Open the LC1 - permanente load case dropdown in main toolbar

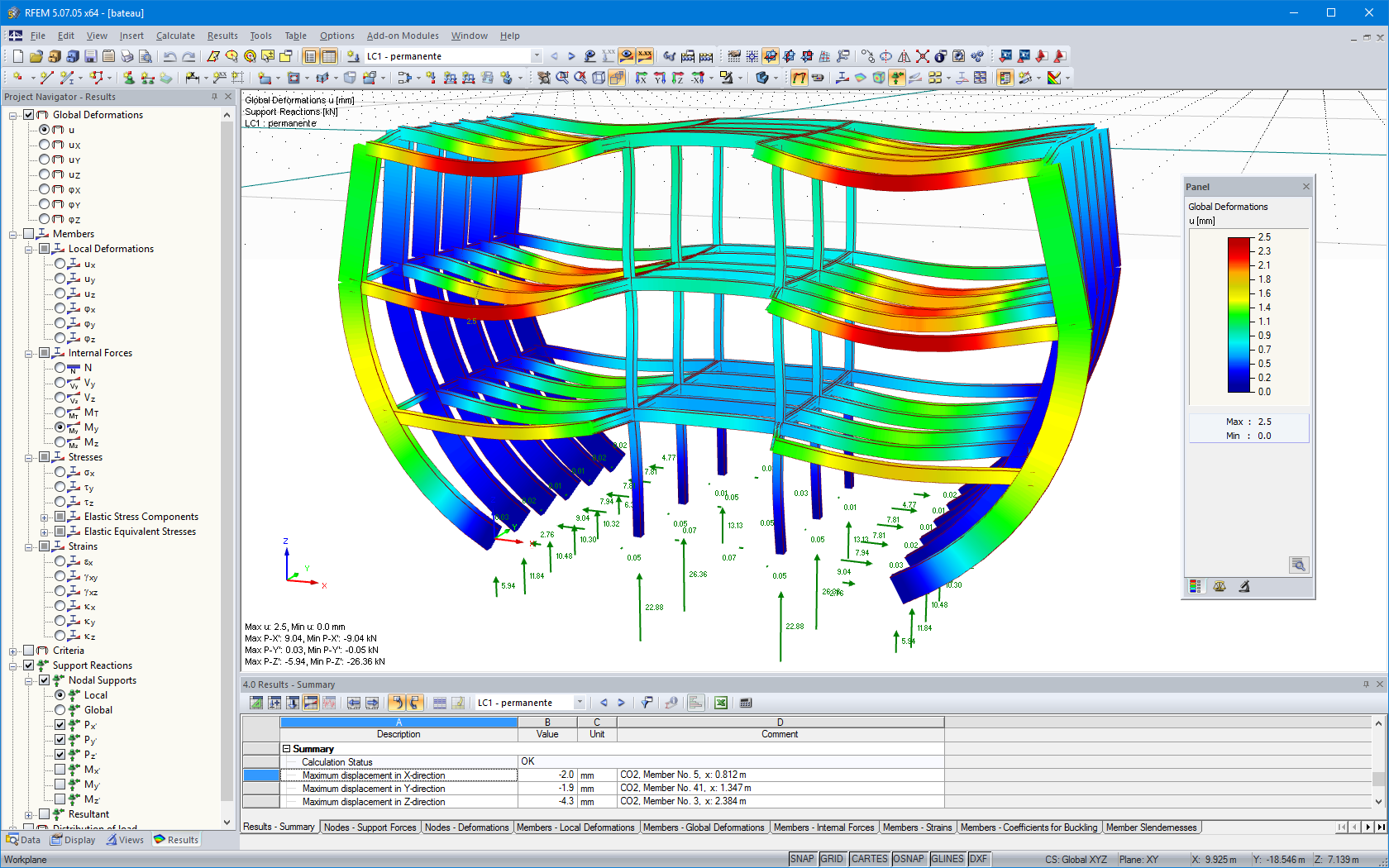(x=537, y=56)
